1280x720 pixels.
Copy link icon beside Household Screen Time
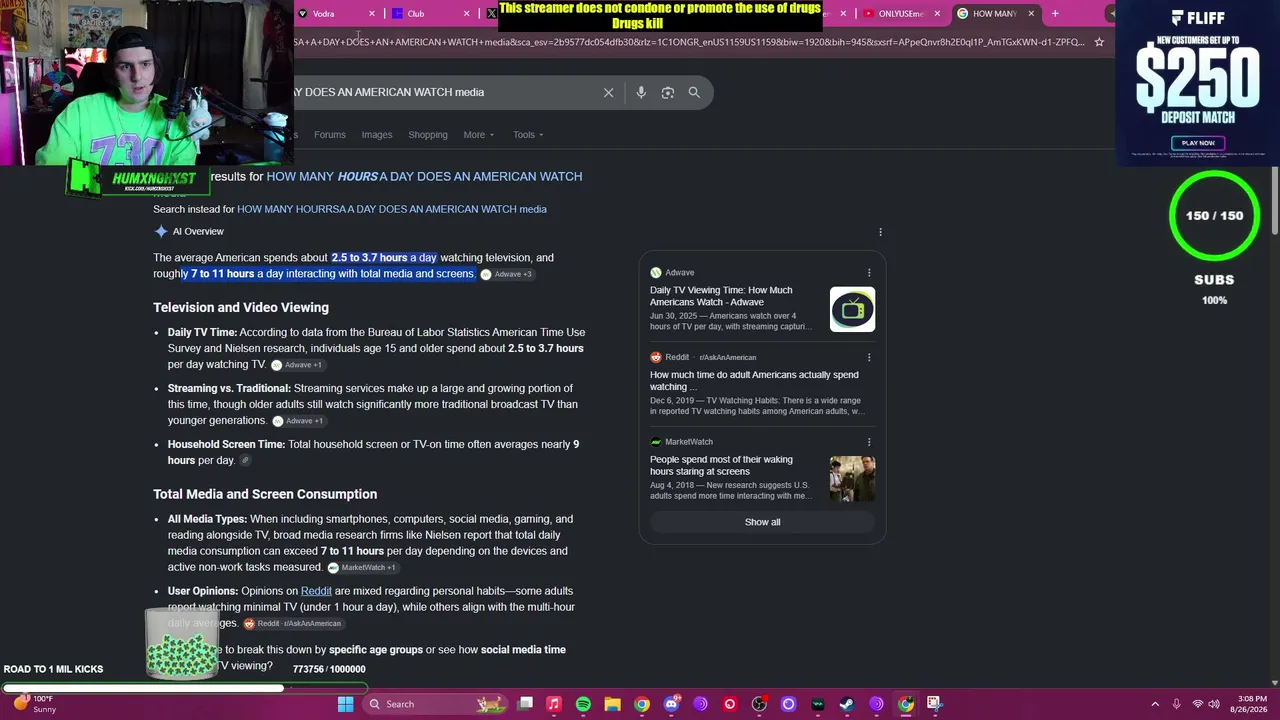pos(245,461)
